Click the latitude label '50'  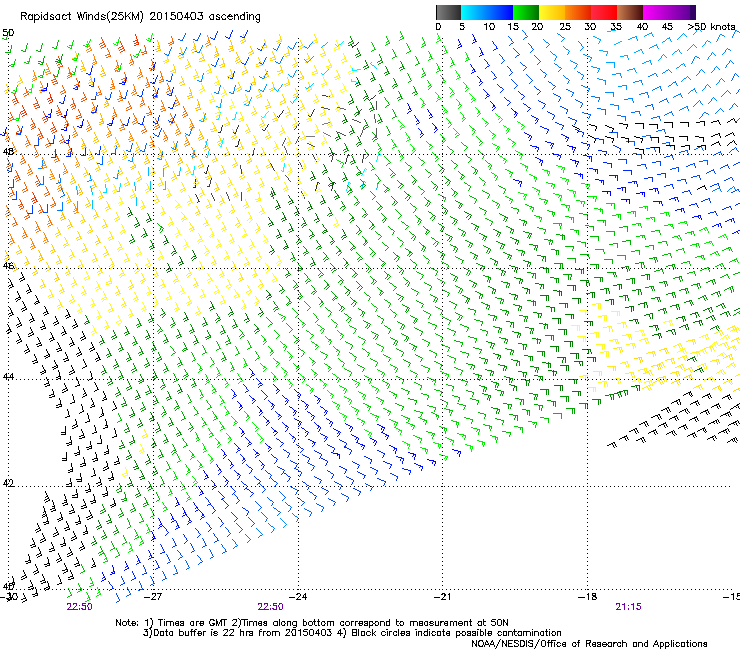click(x=8, y=33)
